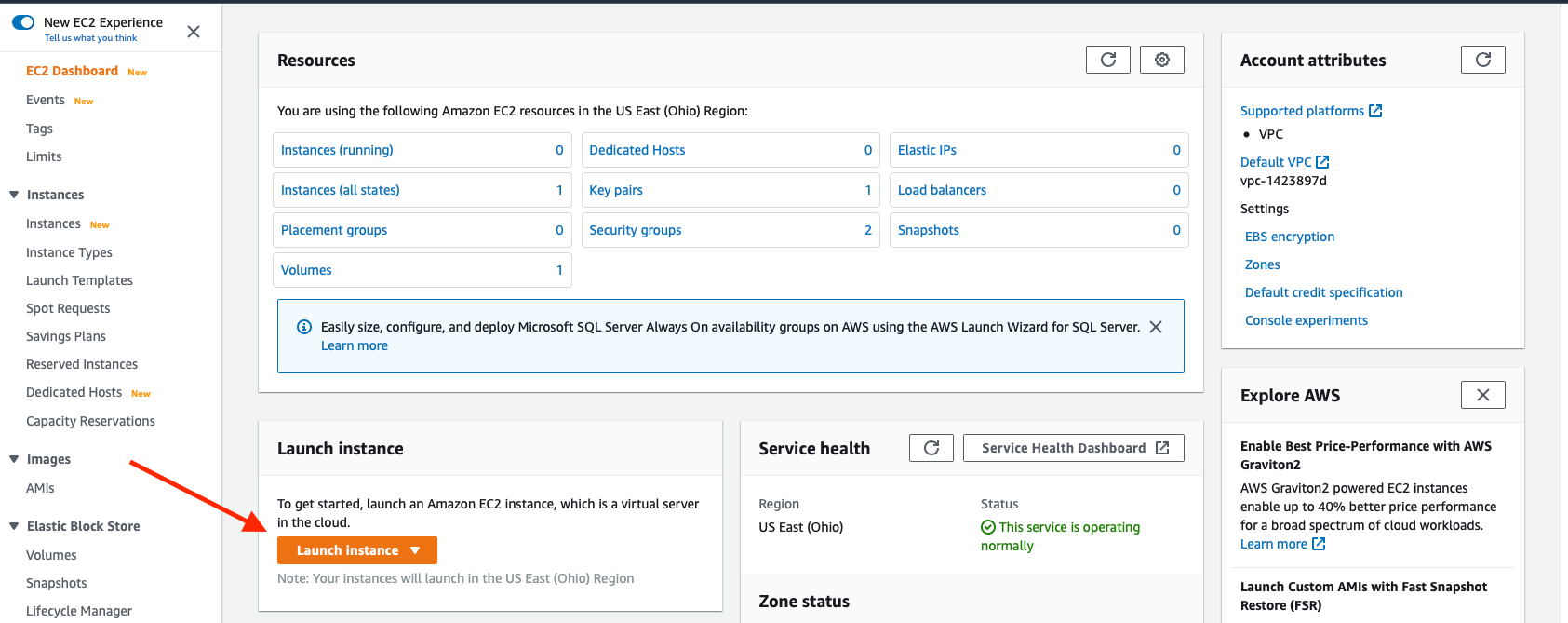
Task: Collapse the Images sidebar section
Action: 14,459
